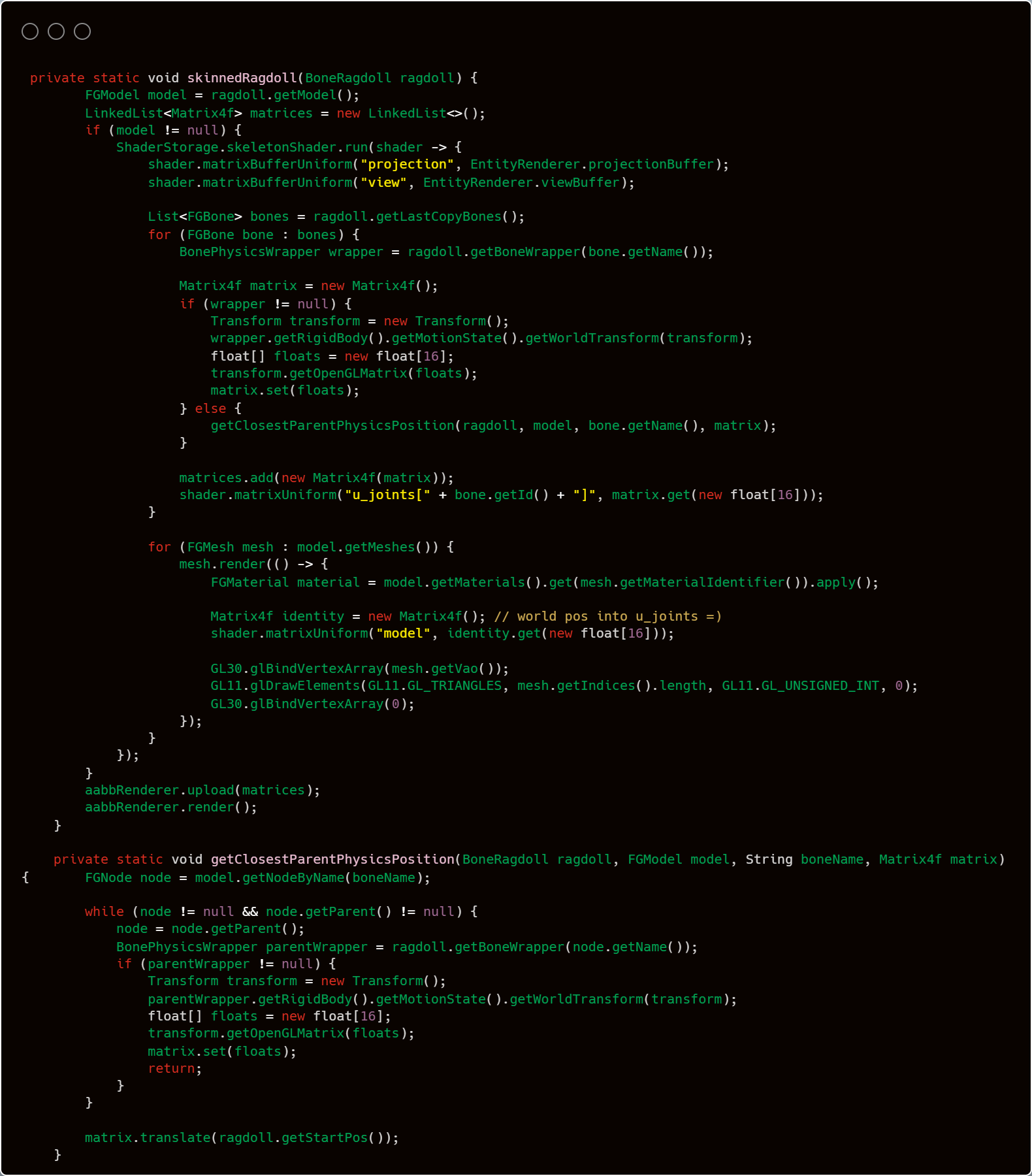Click the method name skinnedRagdoll
The height and width of the screenshot is (1176, 1032).
(x=242, y=78)
